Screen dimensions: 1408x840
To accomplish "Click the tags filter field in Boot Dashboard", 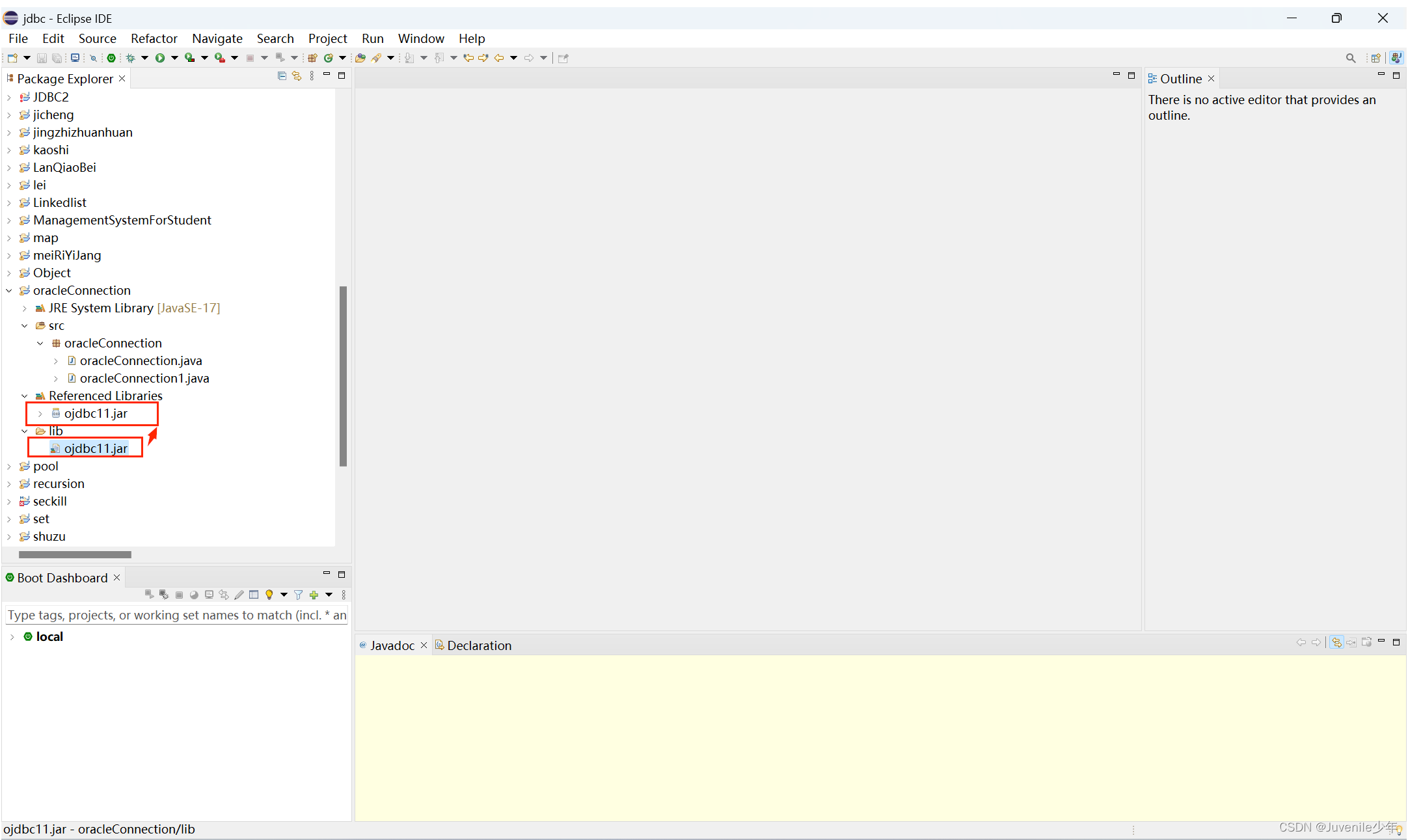I will pos(176,615).
